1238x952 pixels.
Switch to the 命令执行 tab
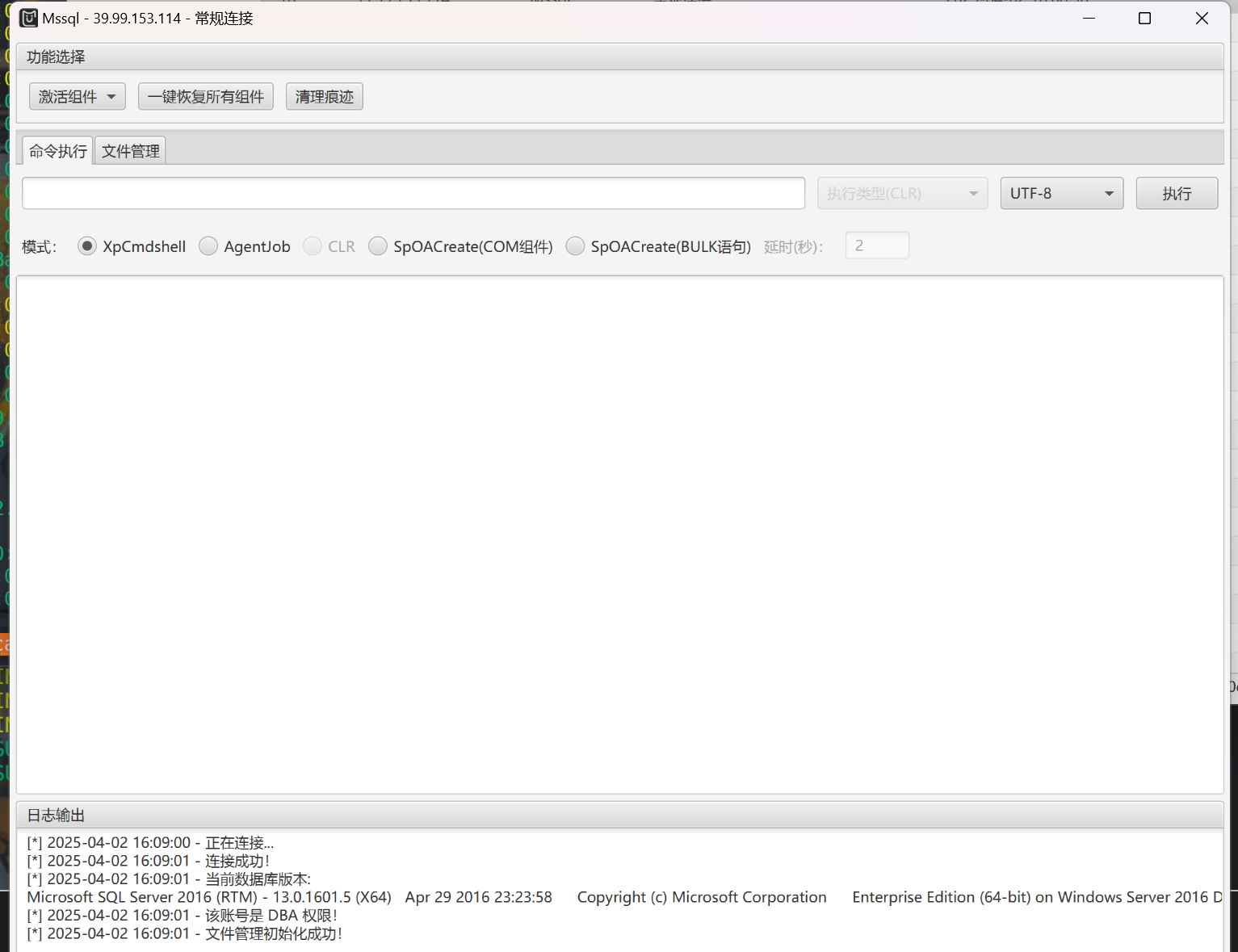point(58,151)
